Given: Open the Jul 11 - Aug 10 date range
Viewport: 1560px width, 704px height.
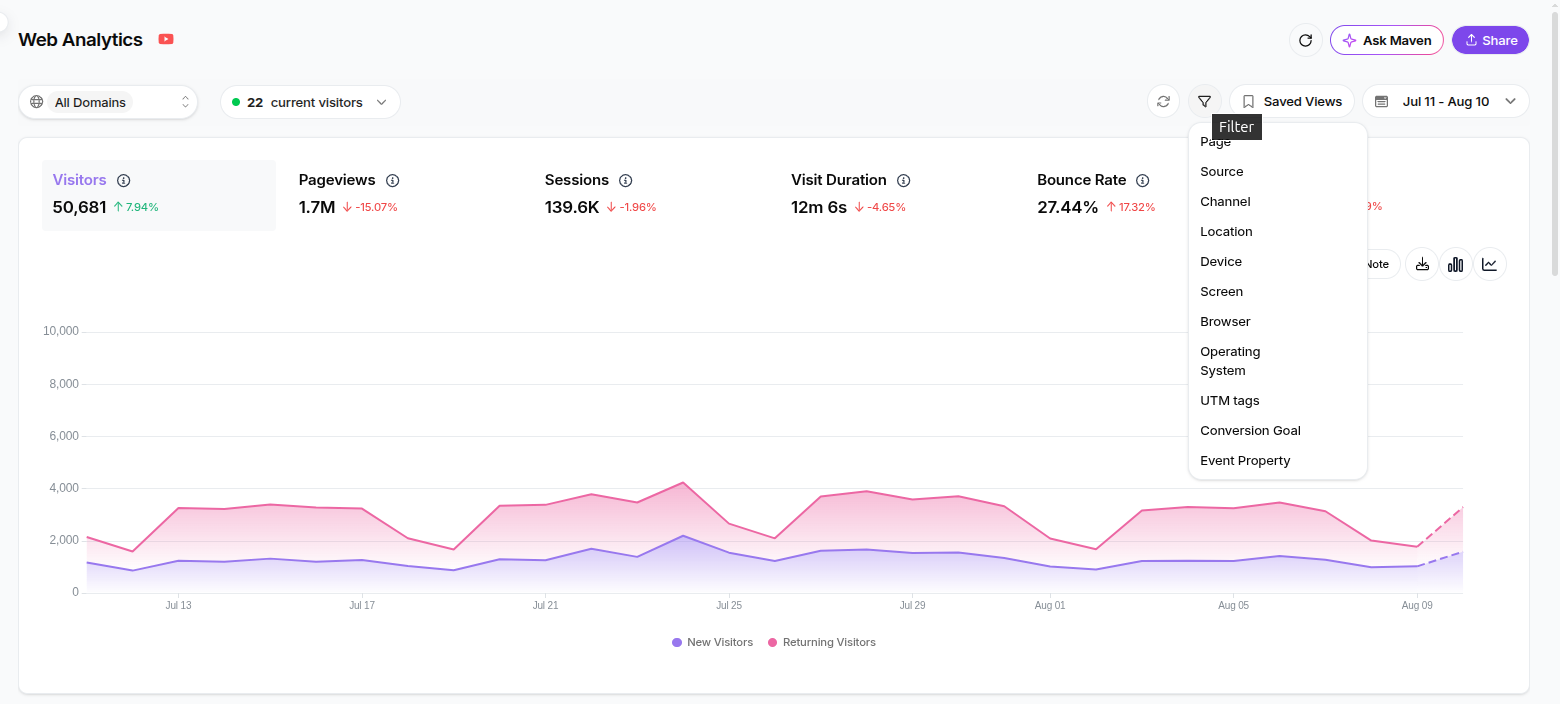Looking at the screenshot, I should click(1446, 101).
